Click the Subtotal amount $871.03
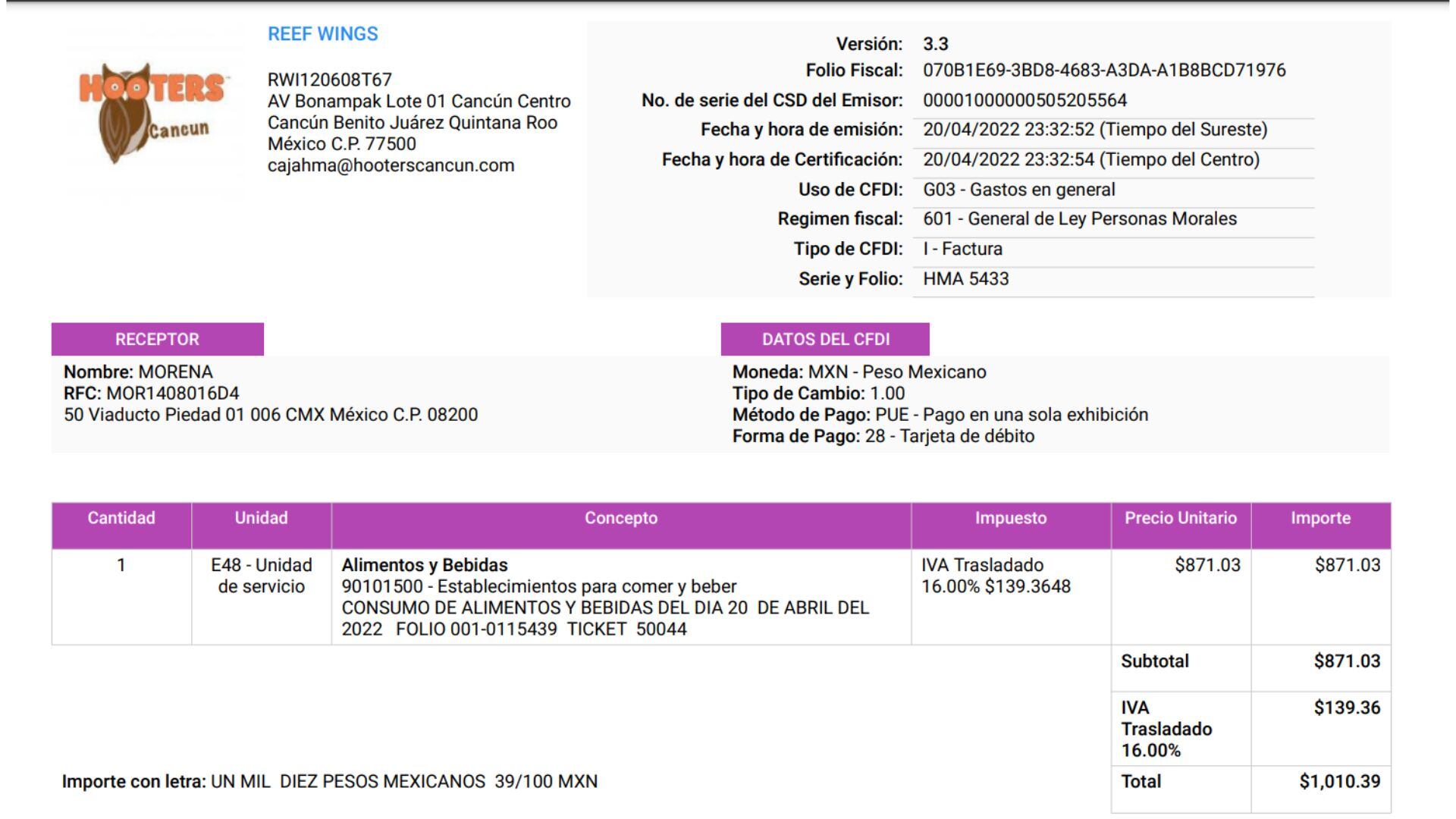The image size is (1456, 819). click(1347, 661)
